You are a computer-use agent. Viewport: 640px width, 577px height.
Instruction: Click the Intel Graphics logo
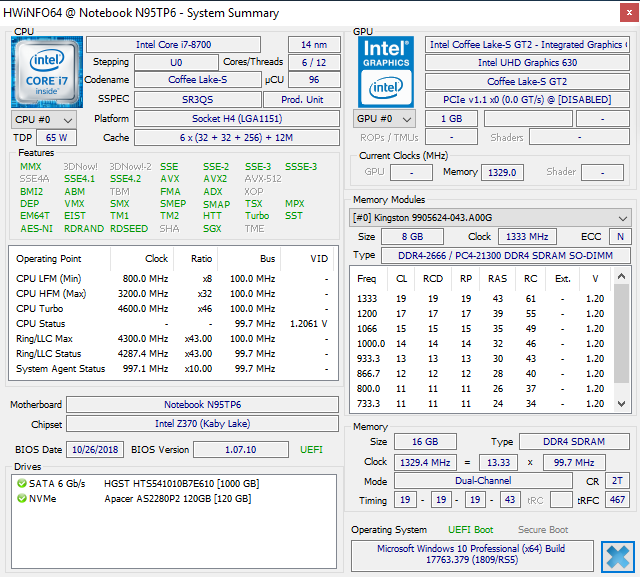[385, 69]
